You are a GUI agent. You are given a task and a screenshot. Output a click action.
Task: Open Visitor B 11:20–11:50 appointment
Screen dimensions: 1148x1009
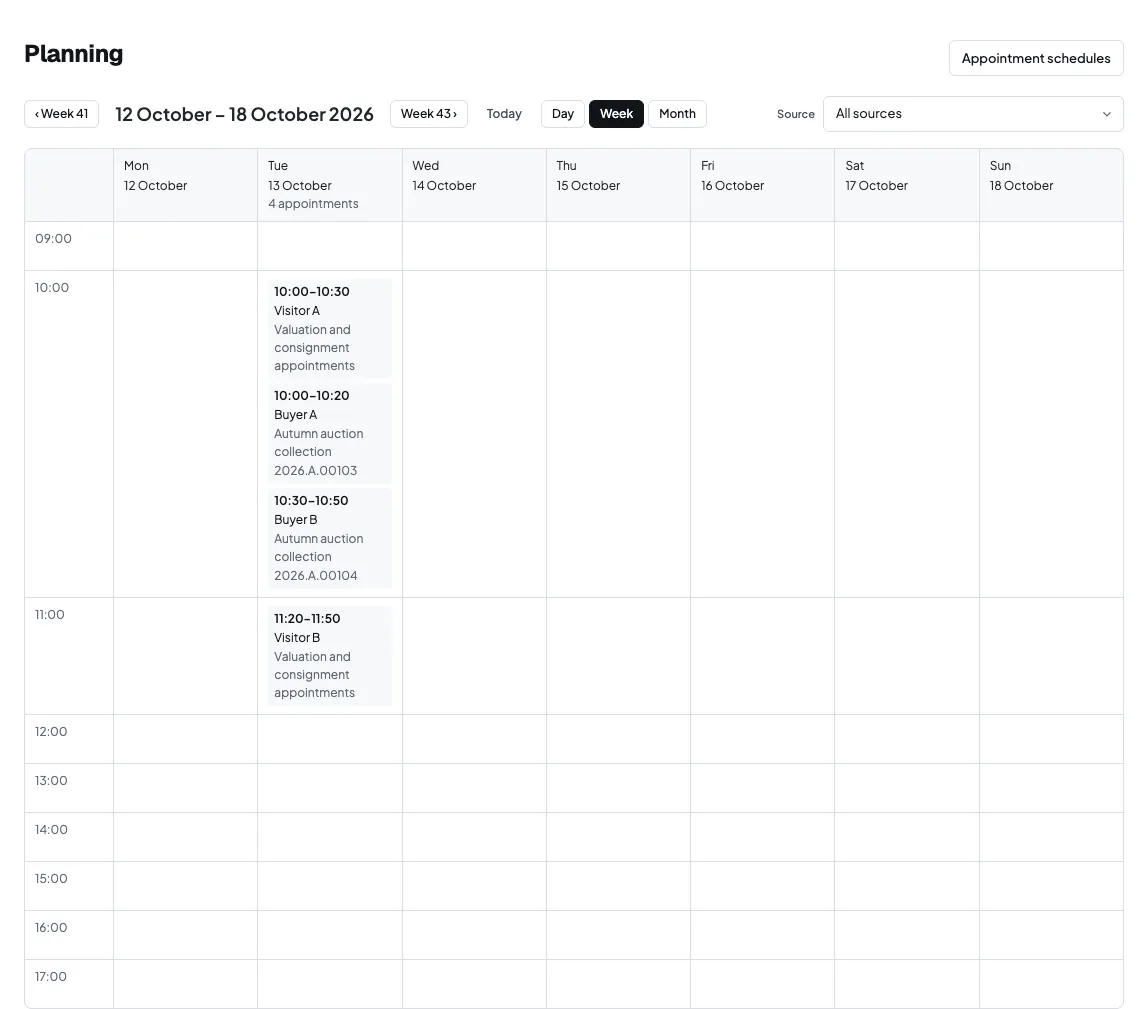click(329, 655)
